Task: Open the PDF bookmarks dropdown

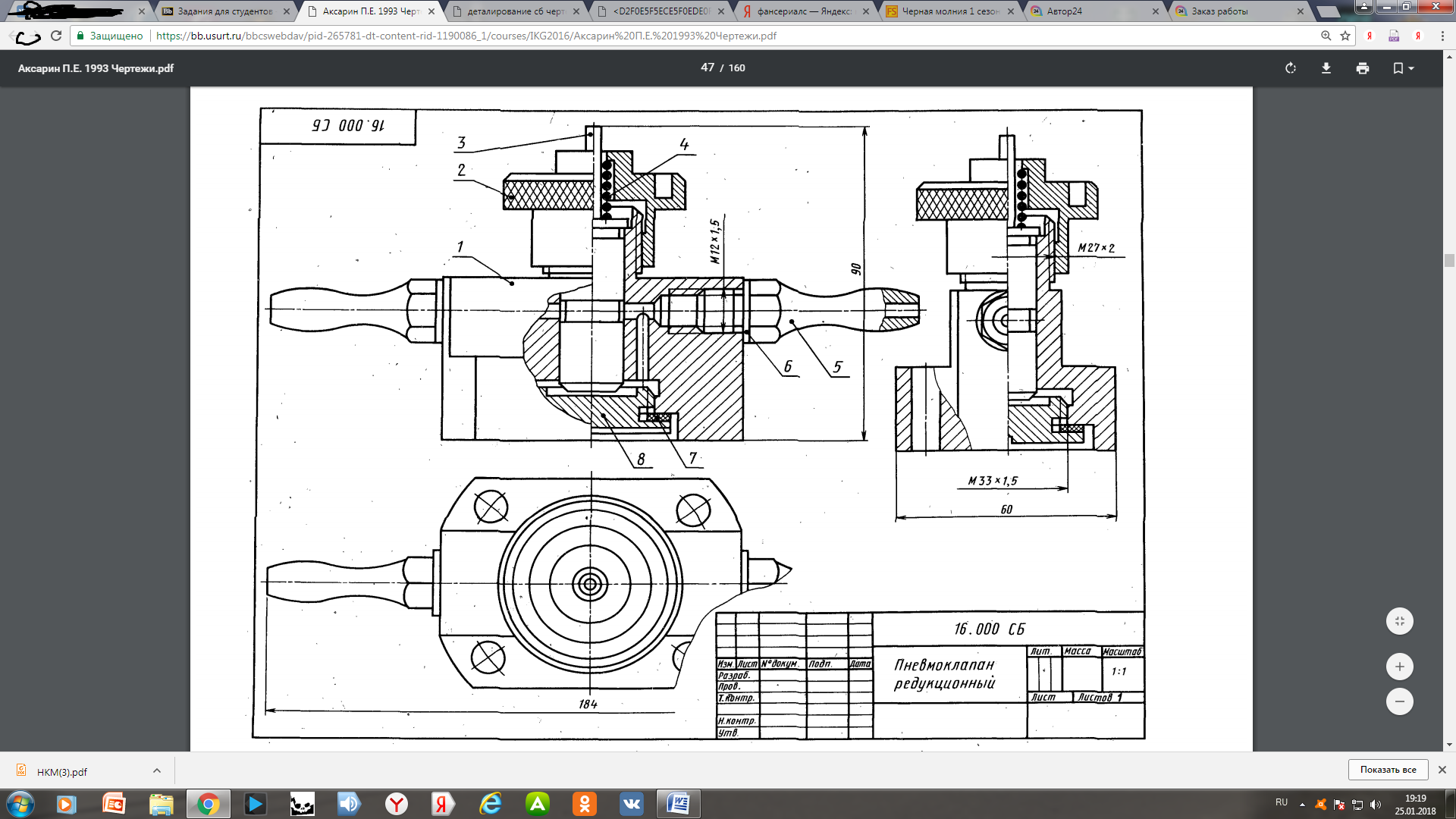Action: click(1403, 68)
